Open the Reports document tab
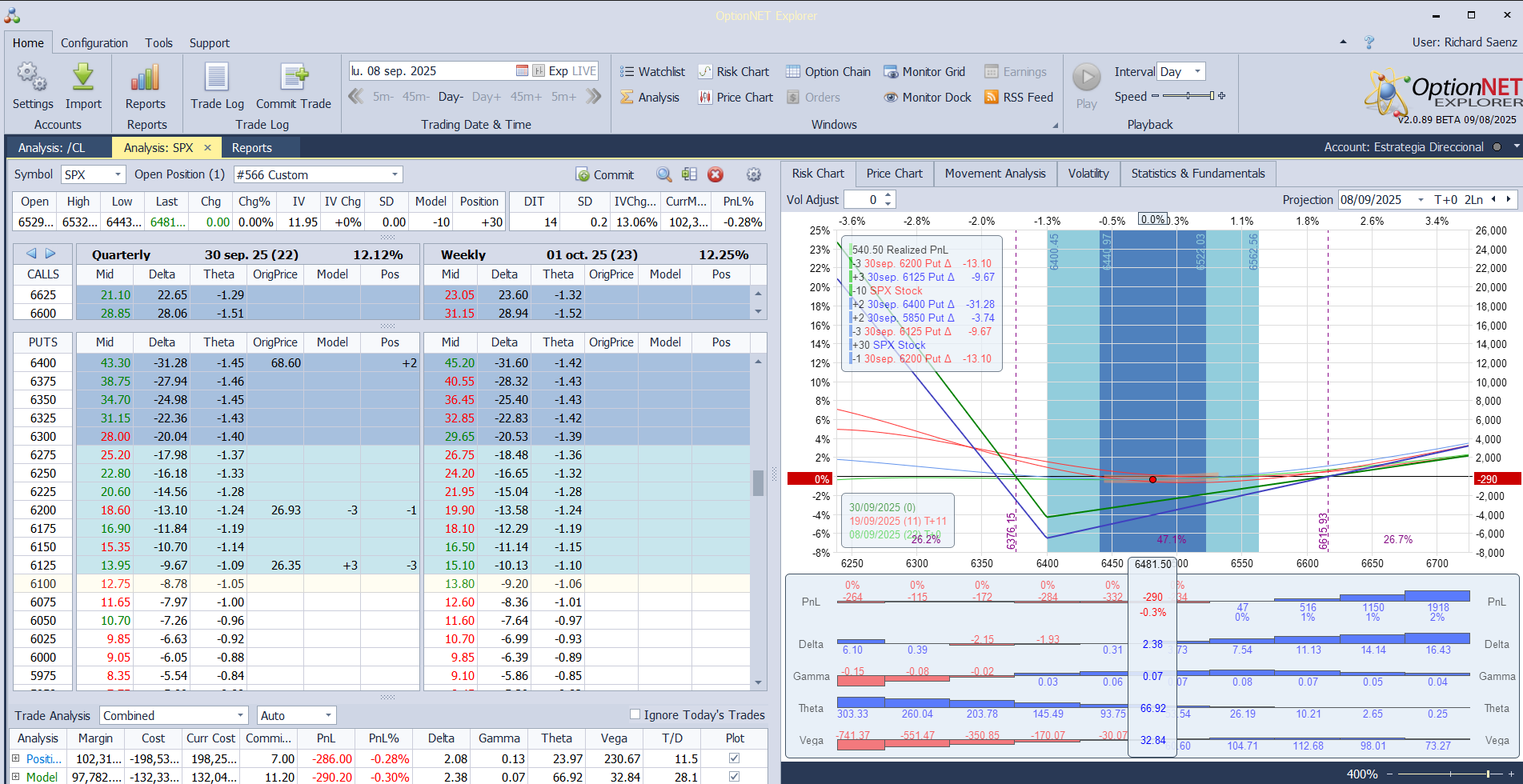The height and width of the screenshot is (784, 1523). (252, 148)
